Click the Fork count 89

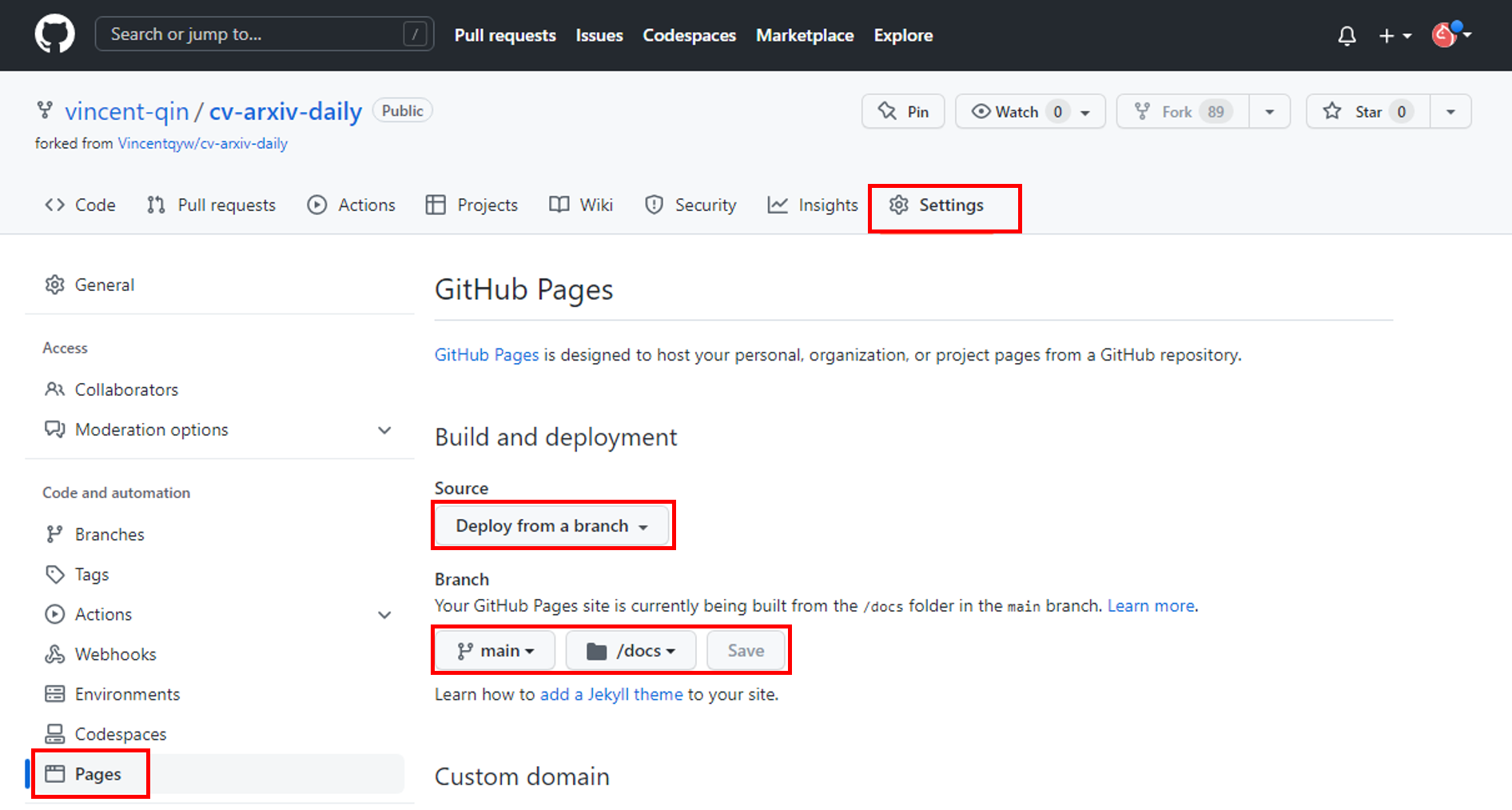click(x=1216, y=112)
